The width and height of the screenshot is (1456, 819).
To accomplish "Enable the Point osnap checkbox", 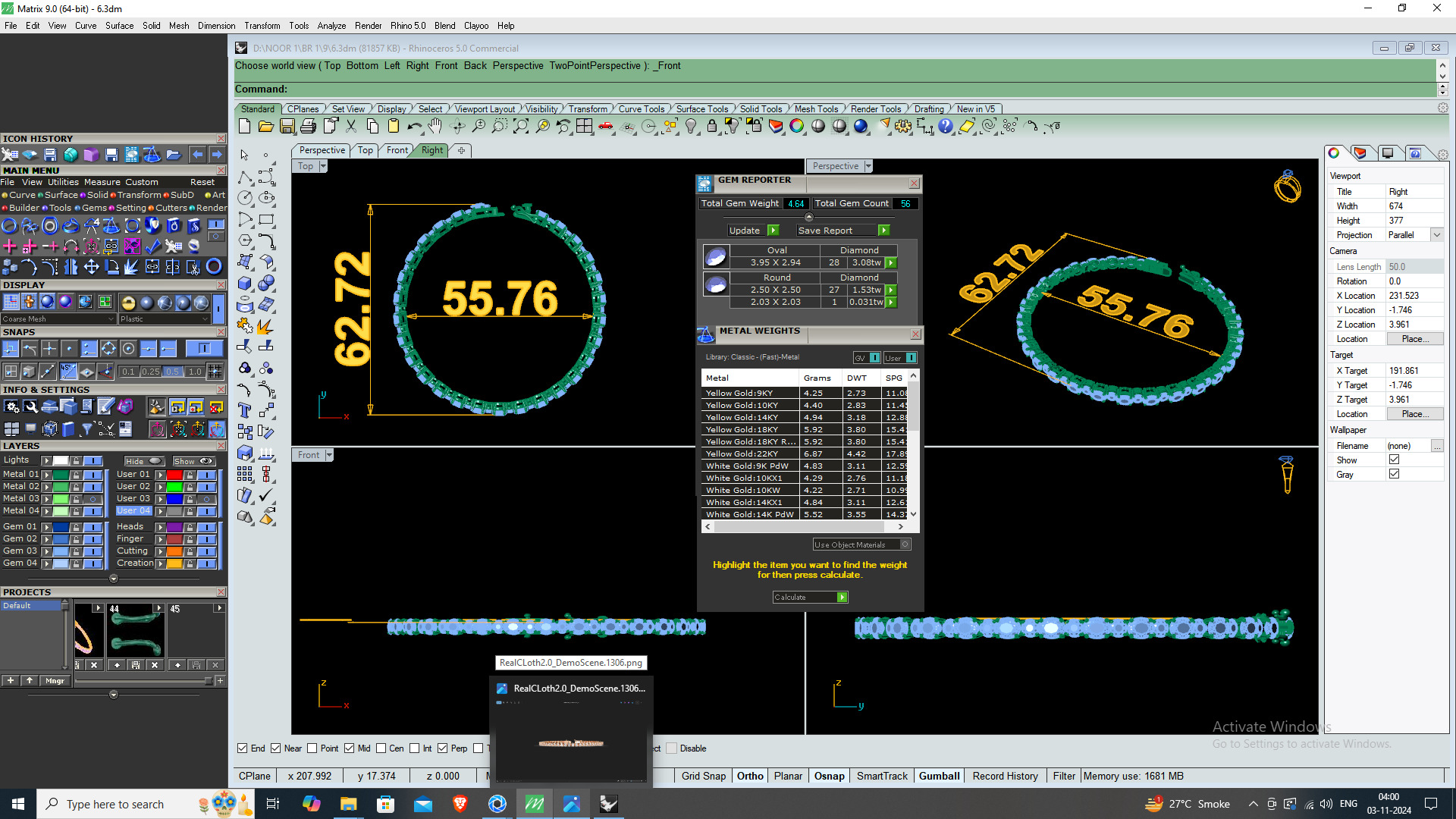I will coord(312,748).
